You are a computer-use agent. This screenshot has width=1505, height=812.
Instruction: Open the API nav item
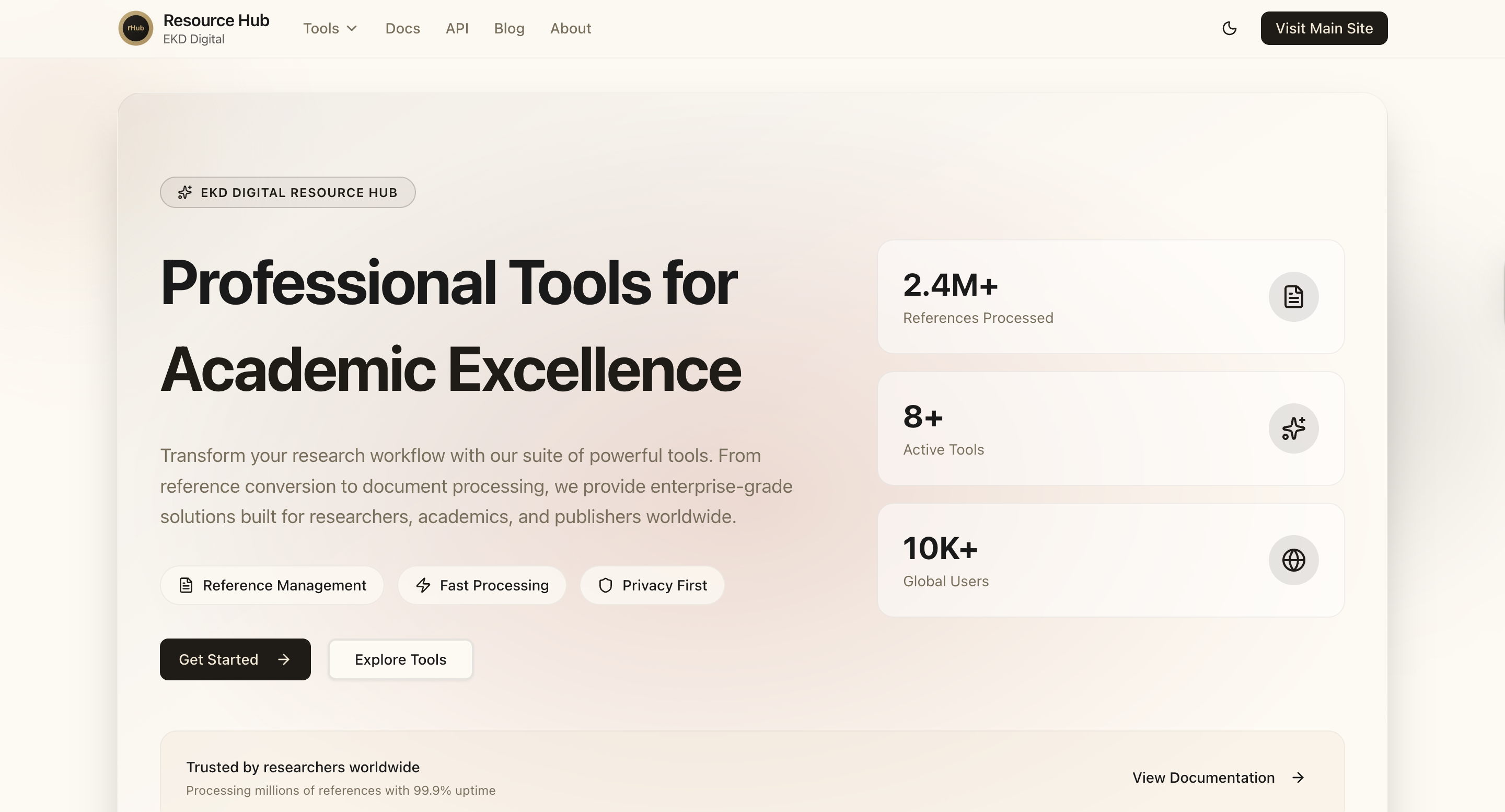click(457, 28)
